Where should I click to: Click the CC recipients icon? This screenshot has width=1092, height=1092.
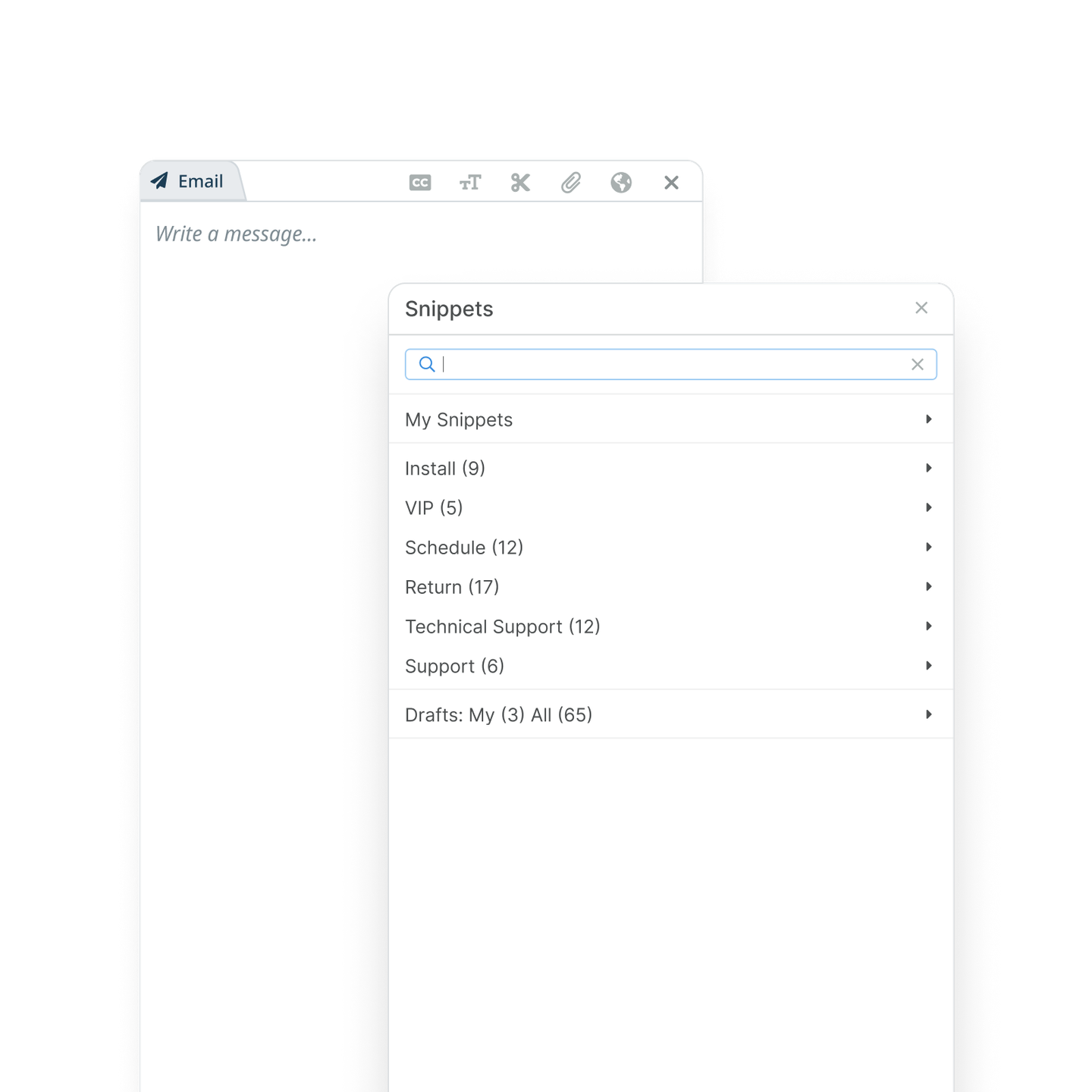(420, 183)
